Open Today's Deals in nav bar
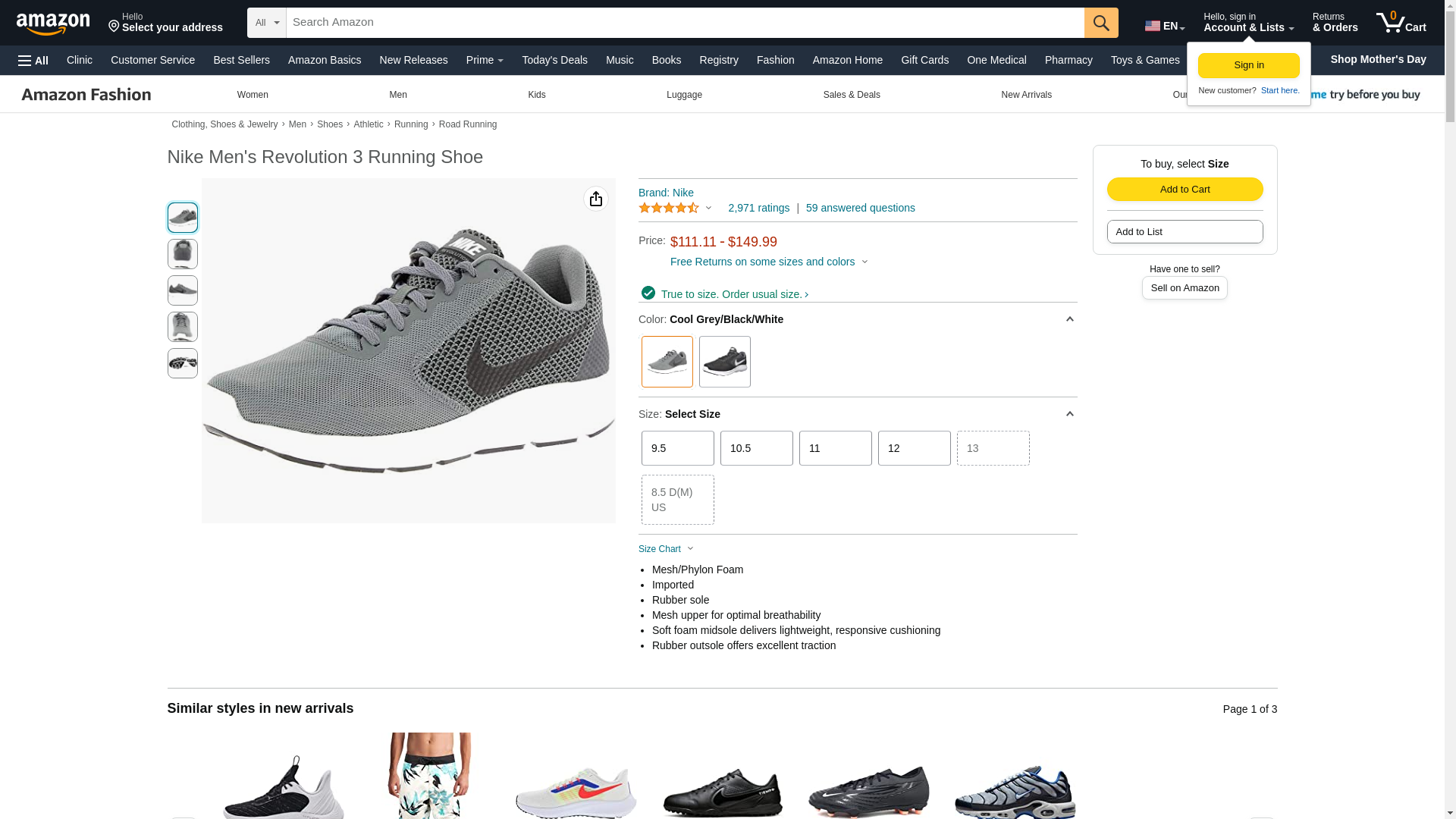Image resolution: width=1456 pixels, height=819 pixels. pos(554,60)
